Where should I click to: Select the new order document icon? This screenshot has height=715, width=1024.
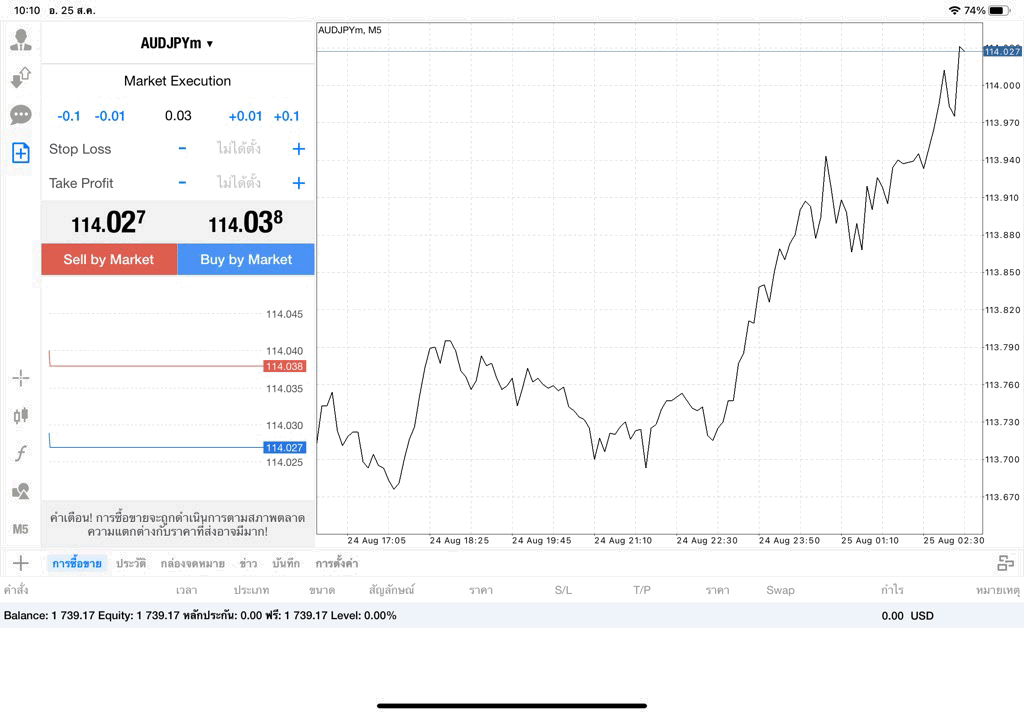[x=21, y=153]
